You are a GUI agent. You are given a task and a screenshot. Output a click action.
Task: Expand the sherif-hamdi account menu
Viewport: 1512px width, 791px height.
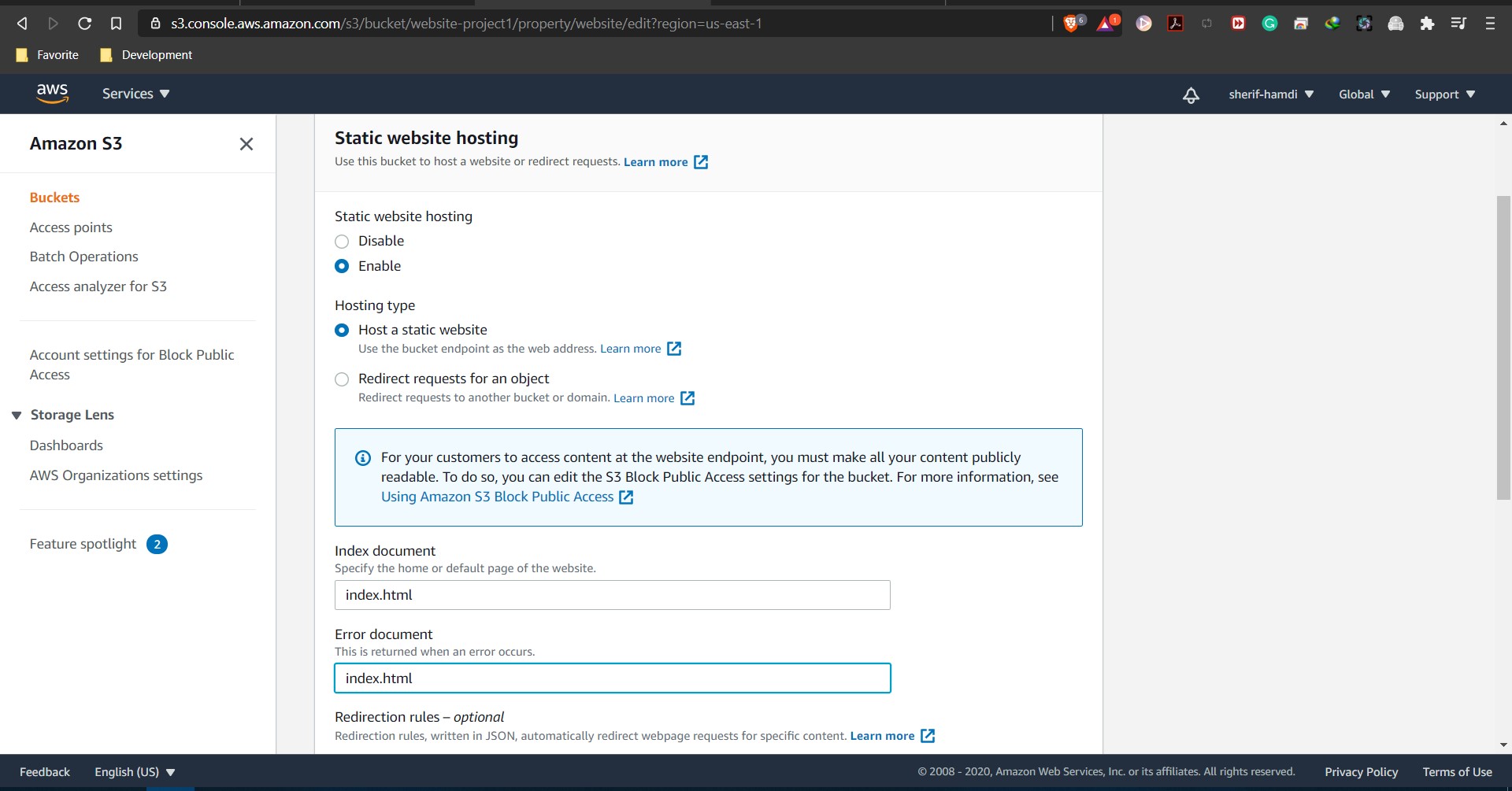click(x=1269, y=94)
